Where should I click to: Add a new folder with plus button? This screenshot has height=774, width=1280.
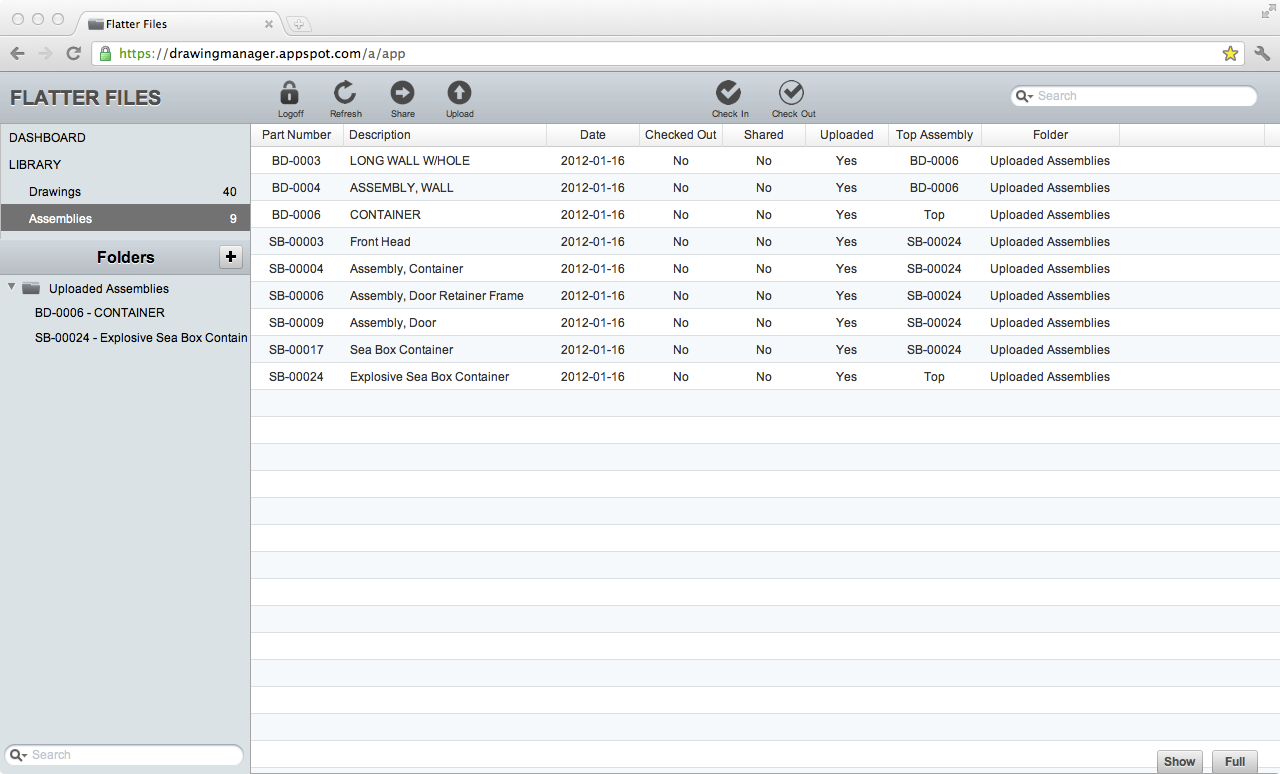pos(230,257)
